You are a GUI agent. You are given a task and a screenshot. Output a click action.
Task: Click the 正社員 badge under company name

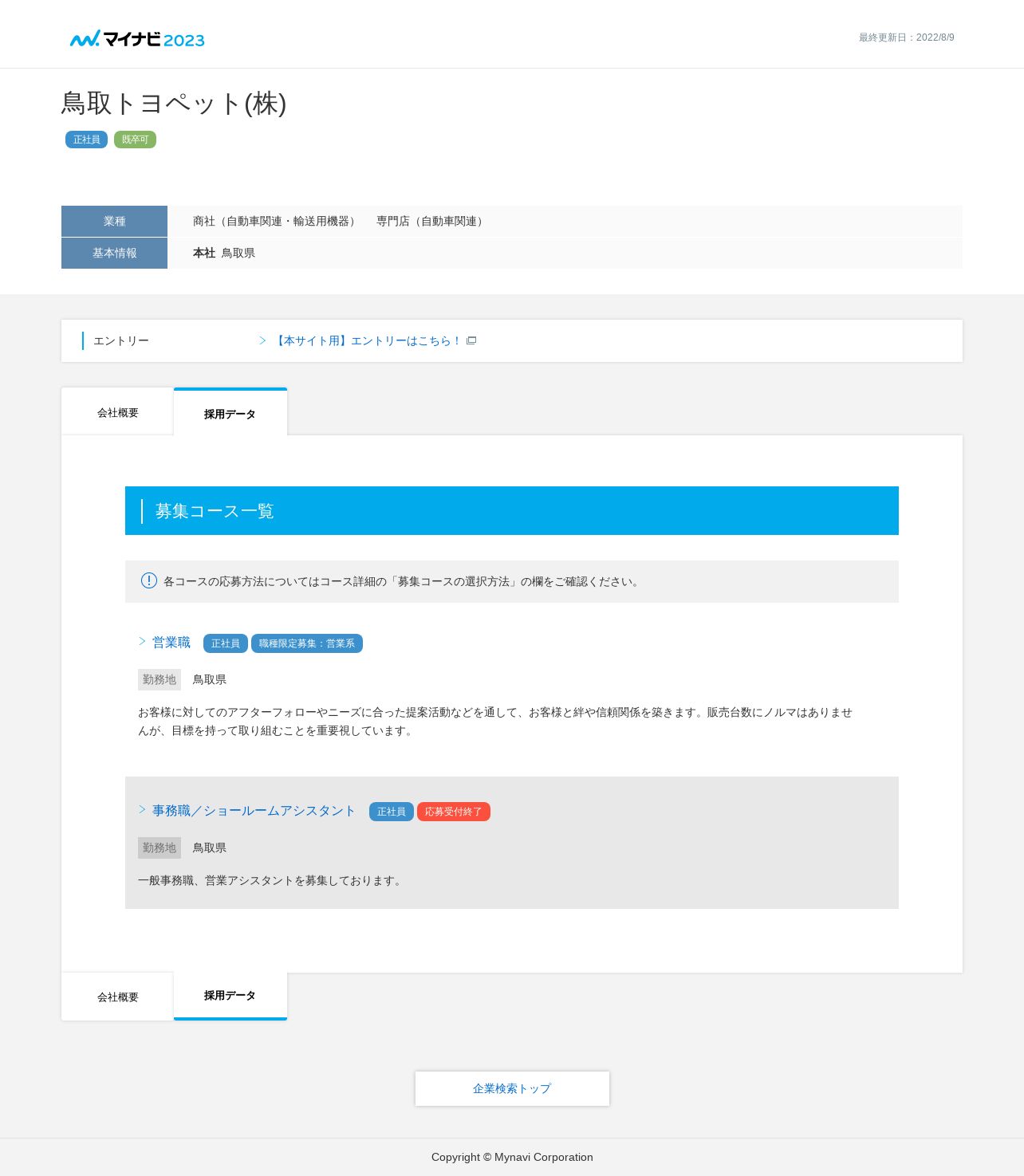[86, 140]
